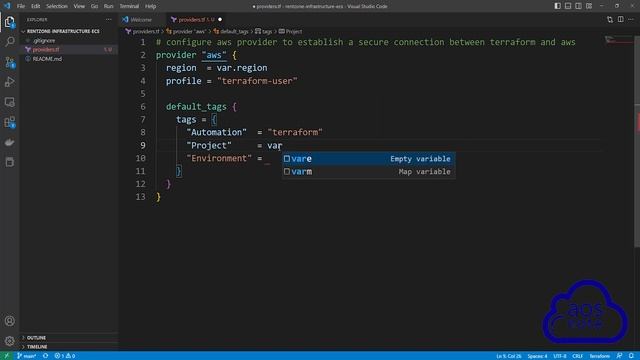Open the Manage gear icon

pos(10,341)
